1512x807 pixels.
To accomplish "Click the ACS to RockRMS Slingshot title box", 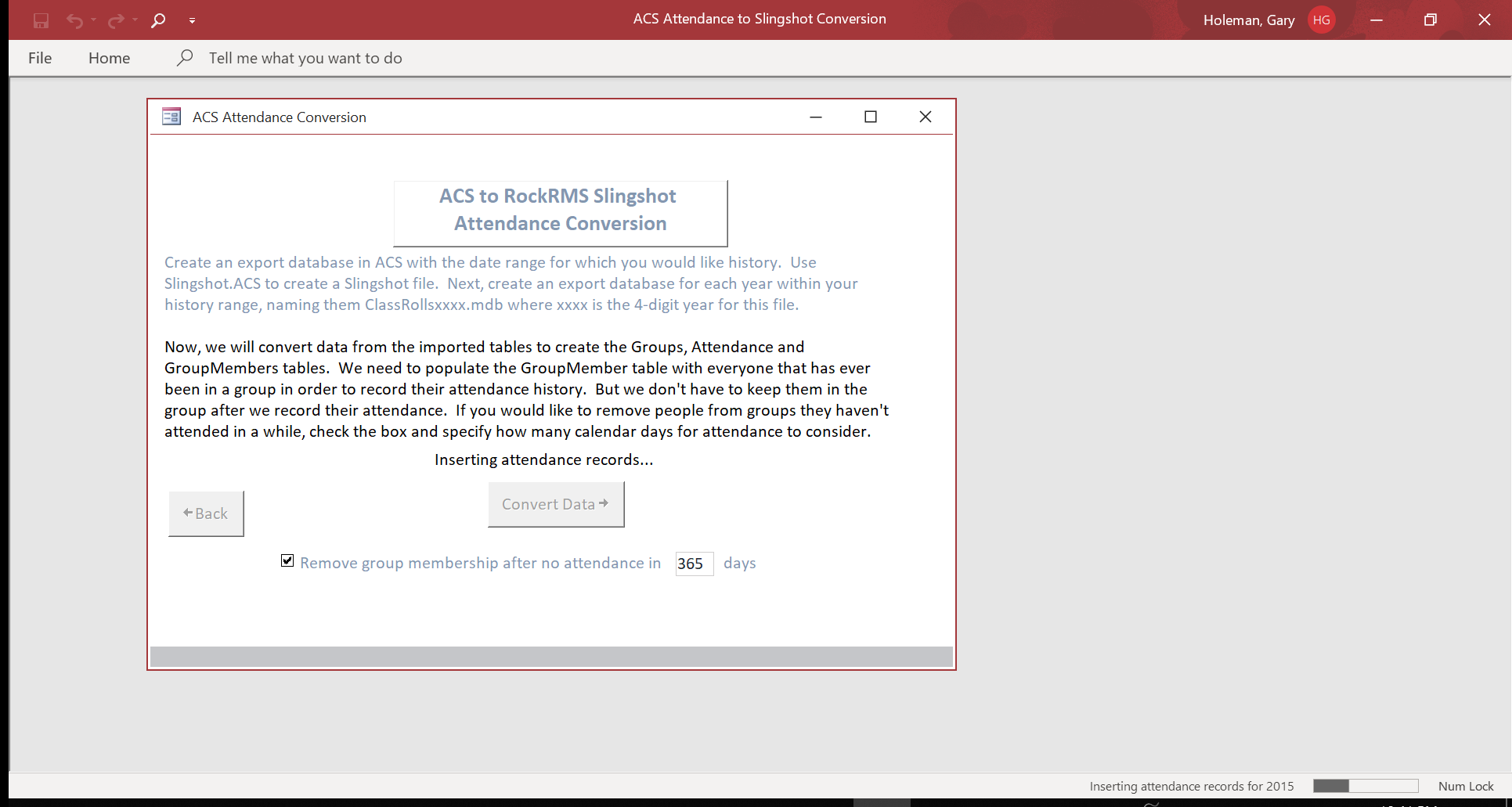I will coord(561,213).
